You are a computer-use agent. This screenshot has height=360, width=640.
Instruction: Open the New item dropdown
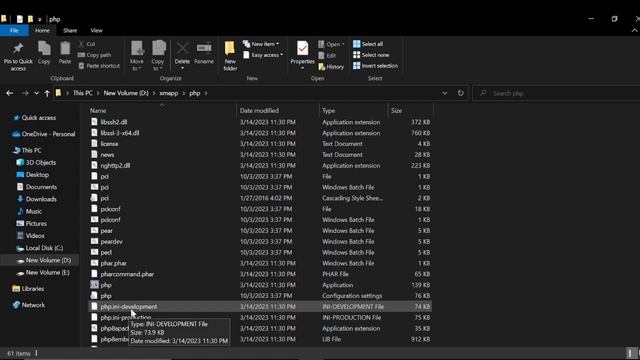tap(261, 44)
